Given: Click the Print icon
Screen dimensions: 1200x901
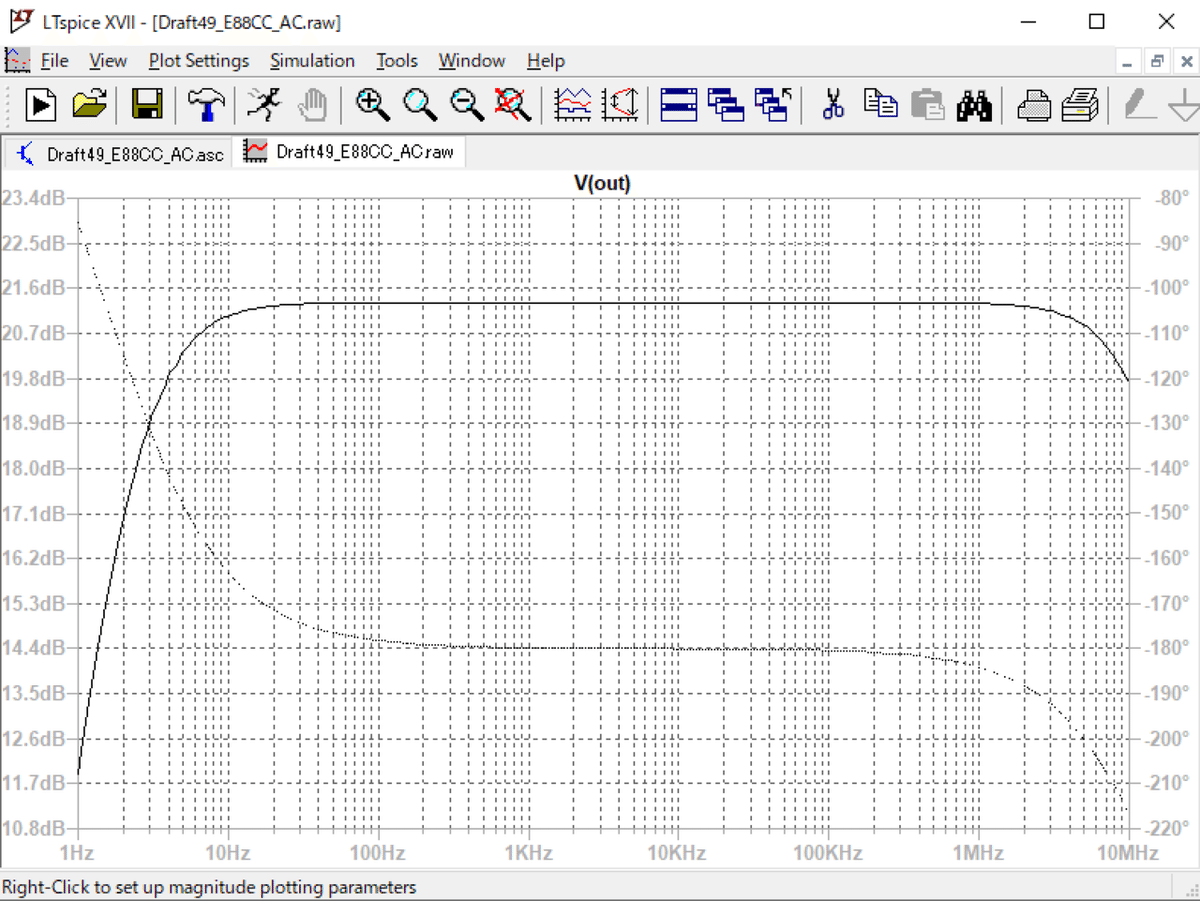Looking at the screenshot, I should click(x=1081, y=104).
